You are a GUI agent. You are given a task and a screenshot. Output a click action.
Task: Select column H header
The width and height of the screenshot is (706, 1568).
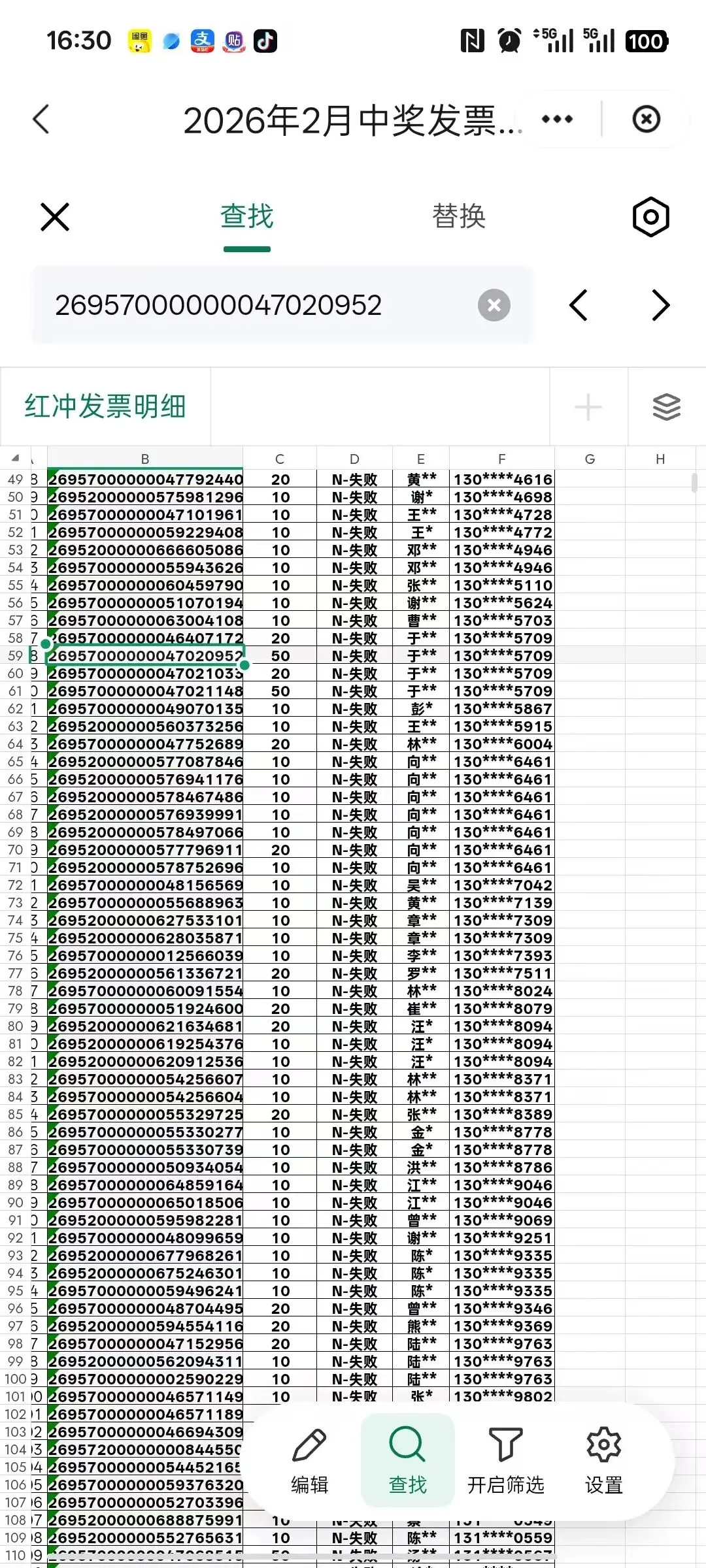pos(660,459)
